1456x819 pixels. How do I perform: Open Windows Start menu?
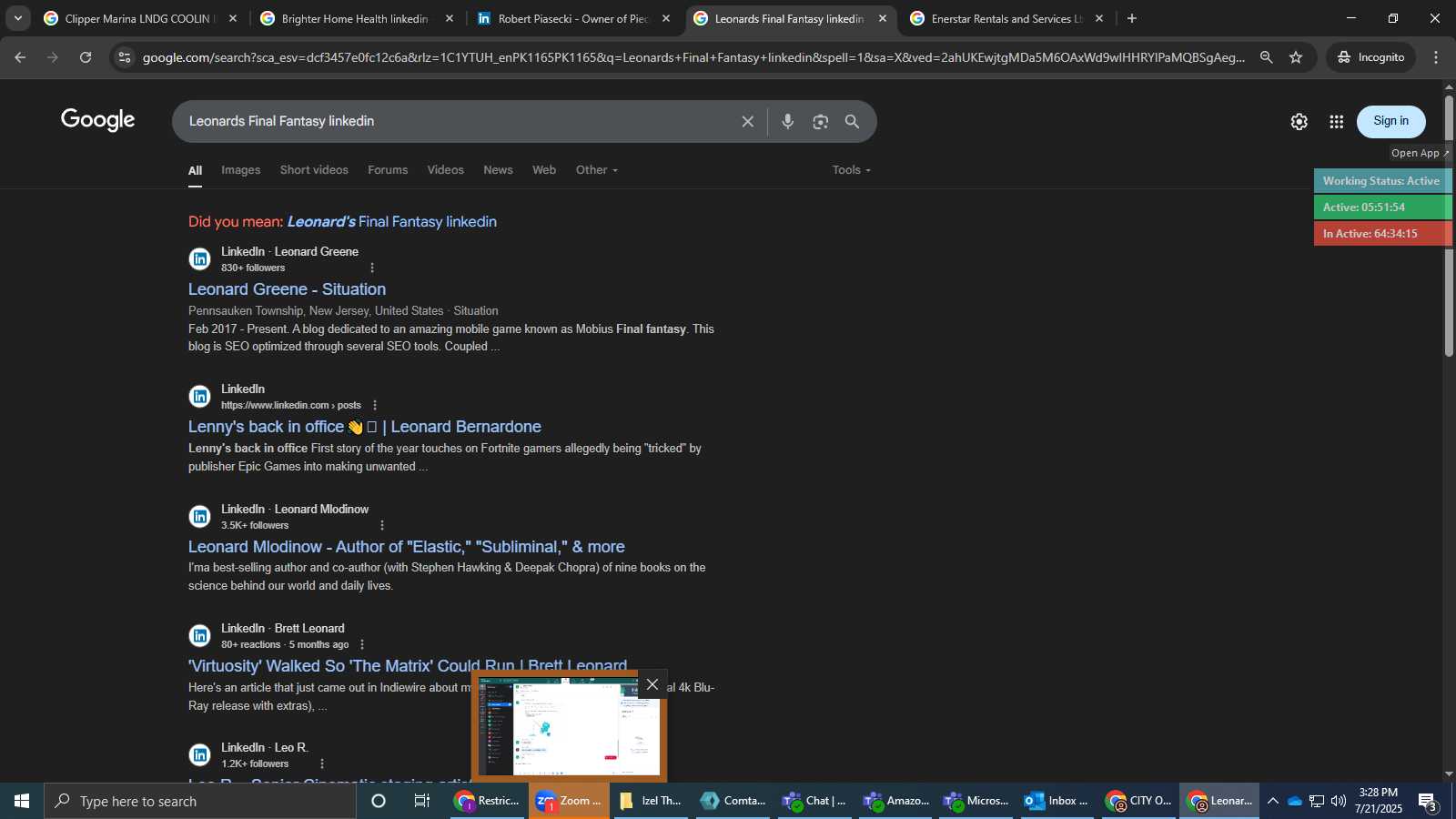pos(22,801)
